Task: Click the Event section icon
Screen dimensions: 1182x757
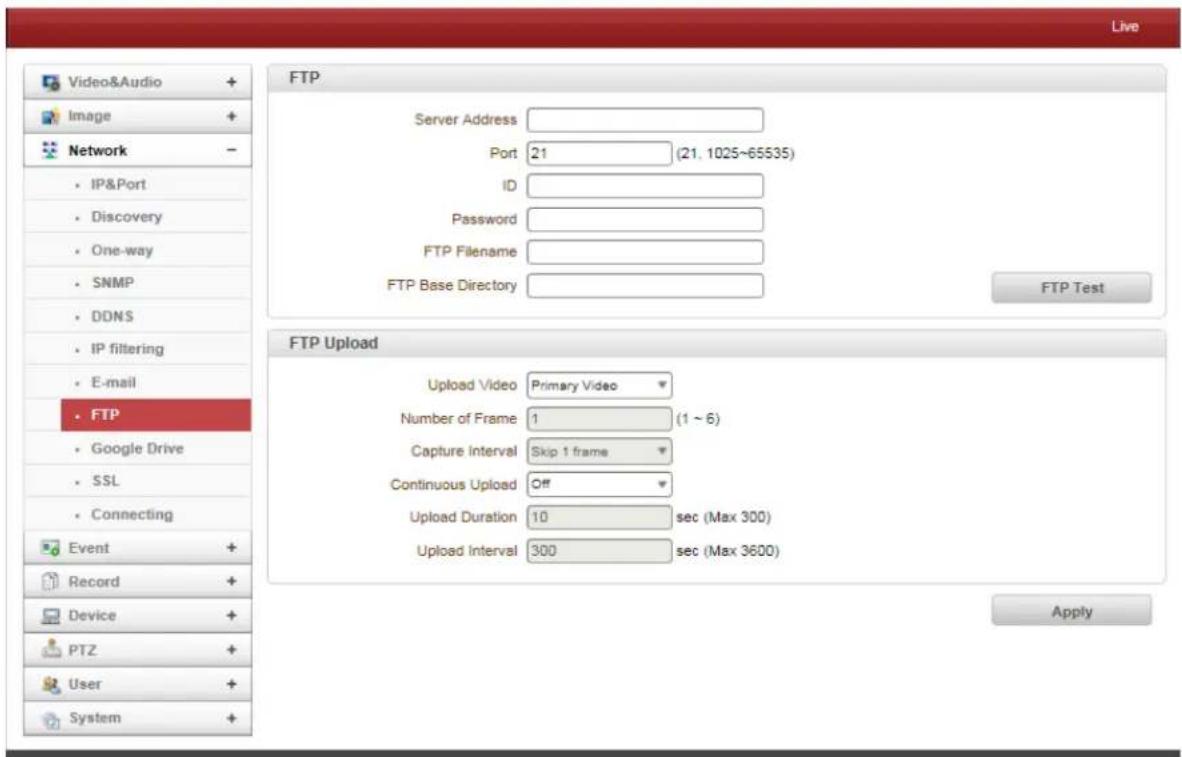Action: click(51, 548)
